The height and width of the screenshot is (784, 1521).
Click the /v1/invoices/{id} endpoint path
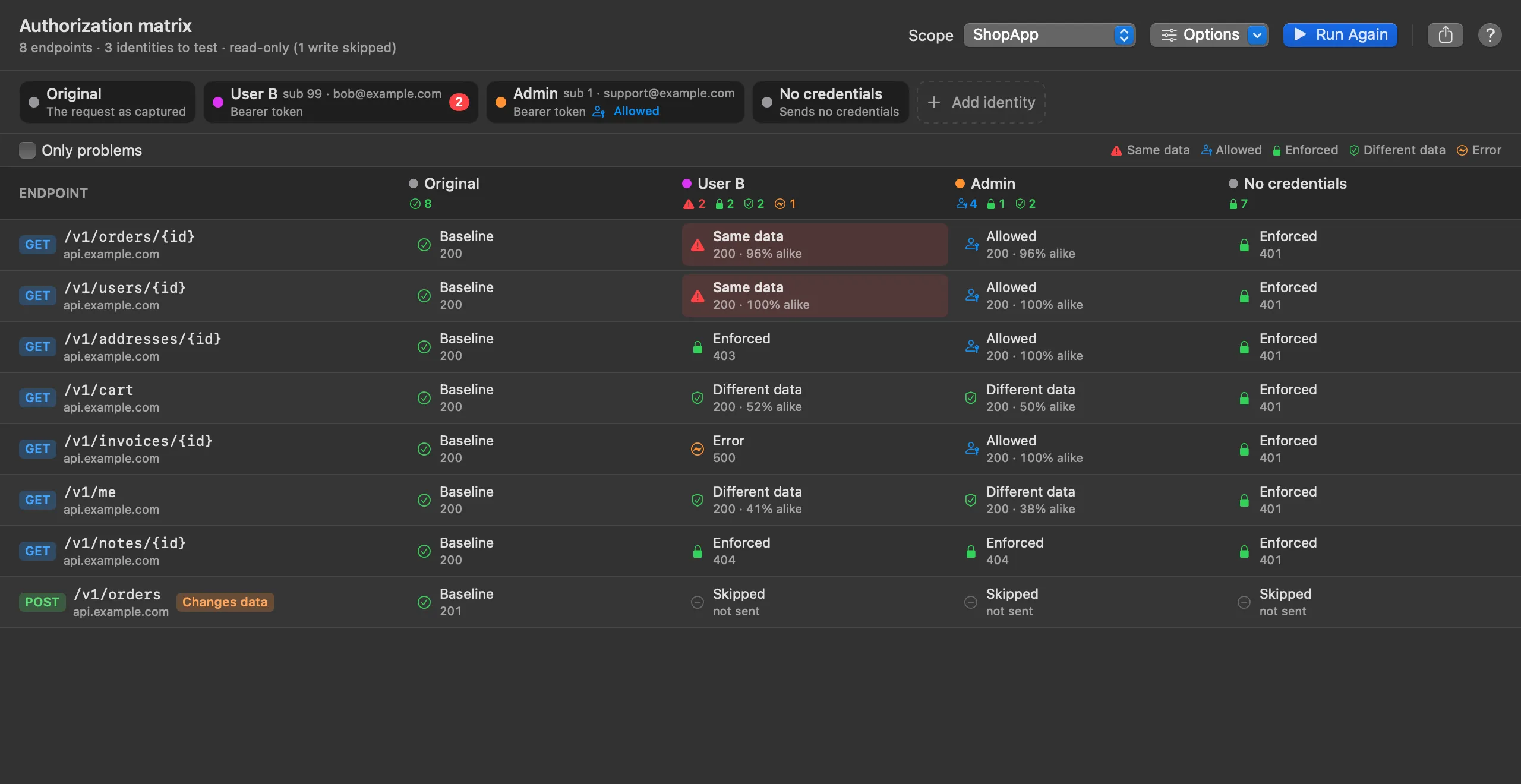coord(138,441)
